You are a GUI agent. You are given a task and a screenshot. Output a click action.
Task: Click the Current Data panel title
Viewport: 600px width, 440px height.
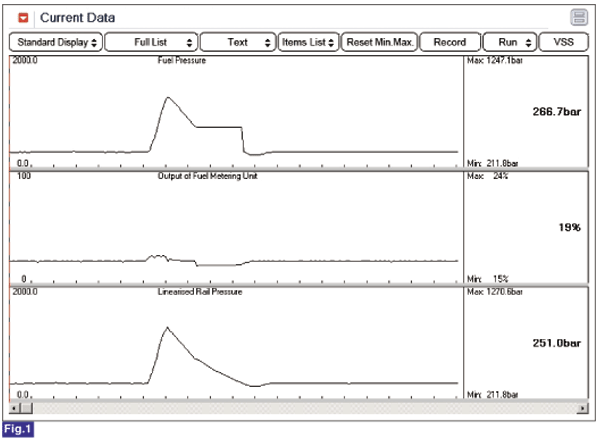(77, 18)
